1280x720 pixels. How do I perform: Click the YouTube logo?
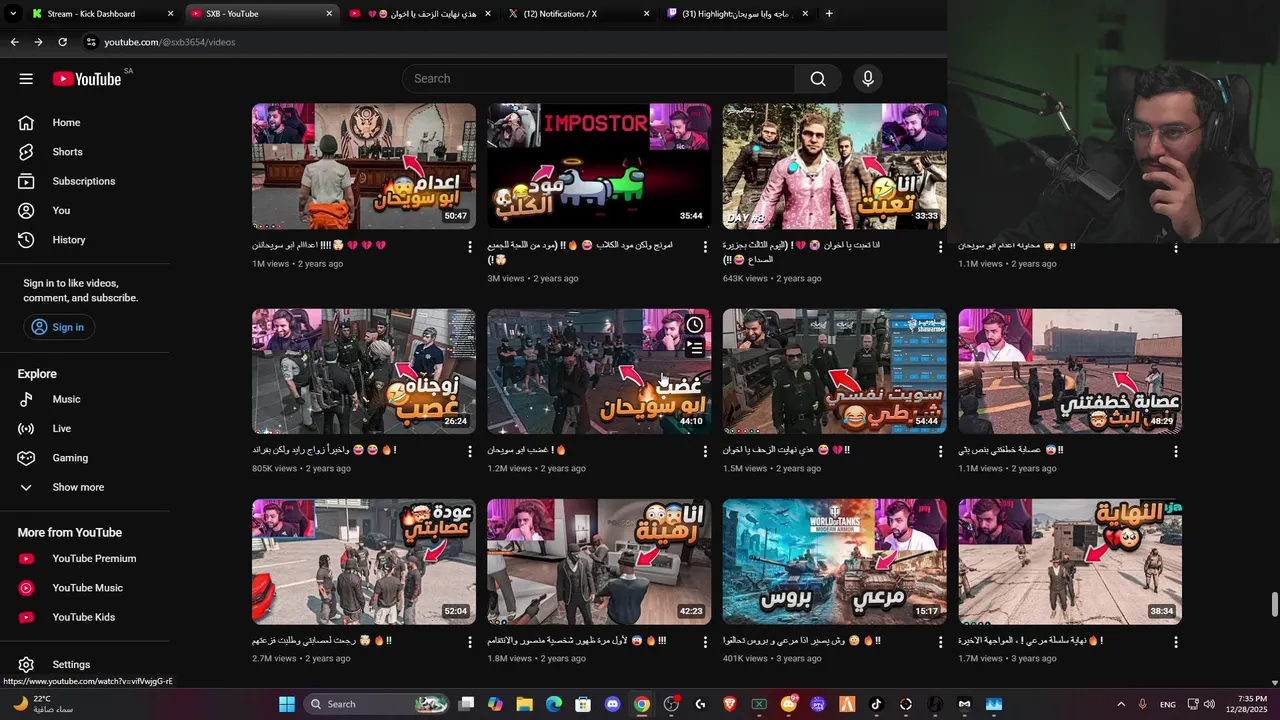pos(87,79)
